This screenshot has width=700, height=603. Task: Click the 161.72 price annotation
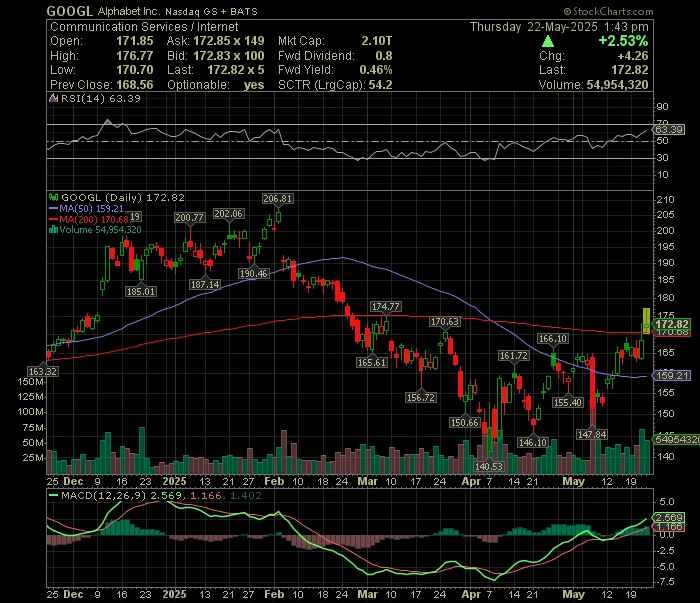click(514, 356)
